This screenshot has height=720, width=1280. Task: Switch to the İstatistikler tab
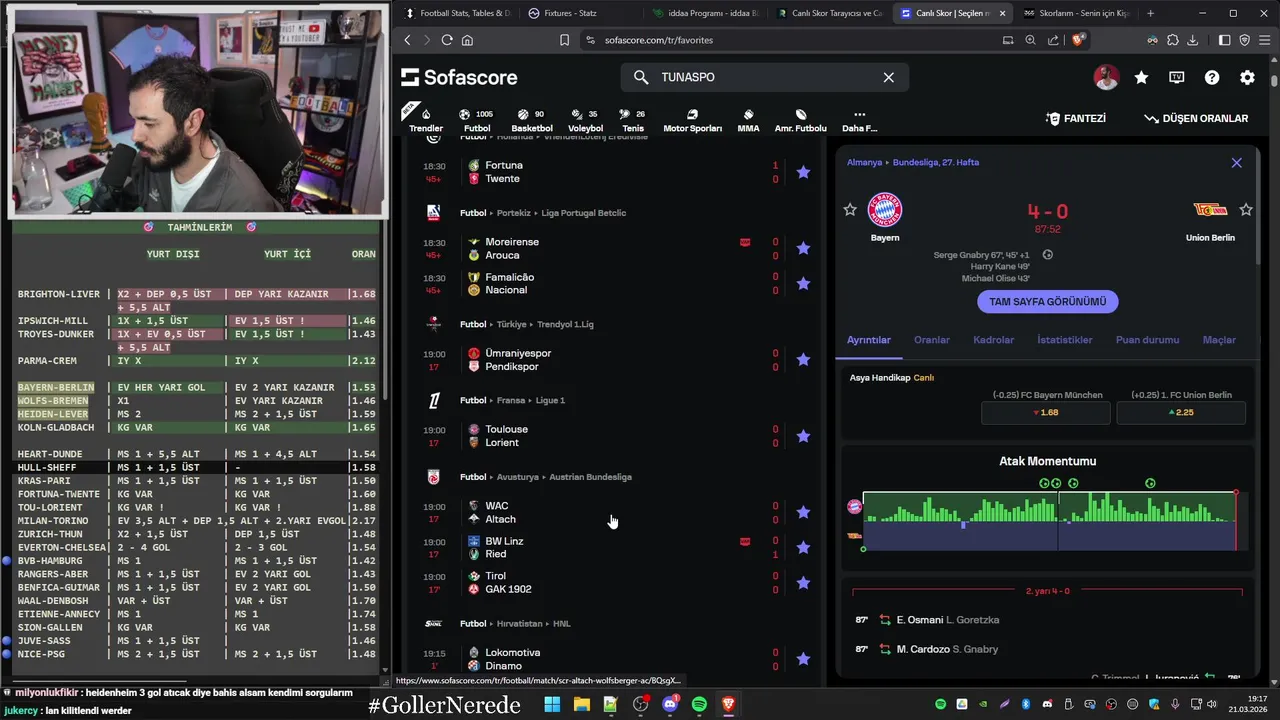click(1064, 340)
